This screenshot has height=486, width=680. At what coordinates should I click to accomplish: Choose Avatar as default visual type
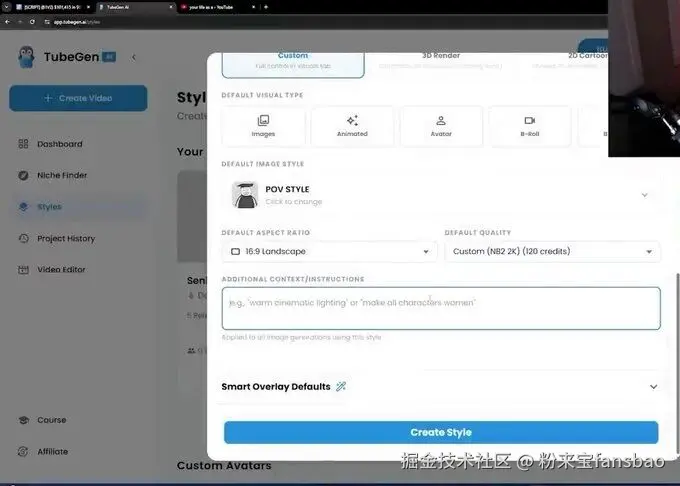[x=441, y=126]
